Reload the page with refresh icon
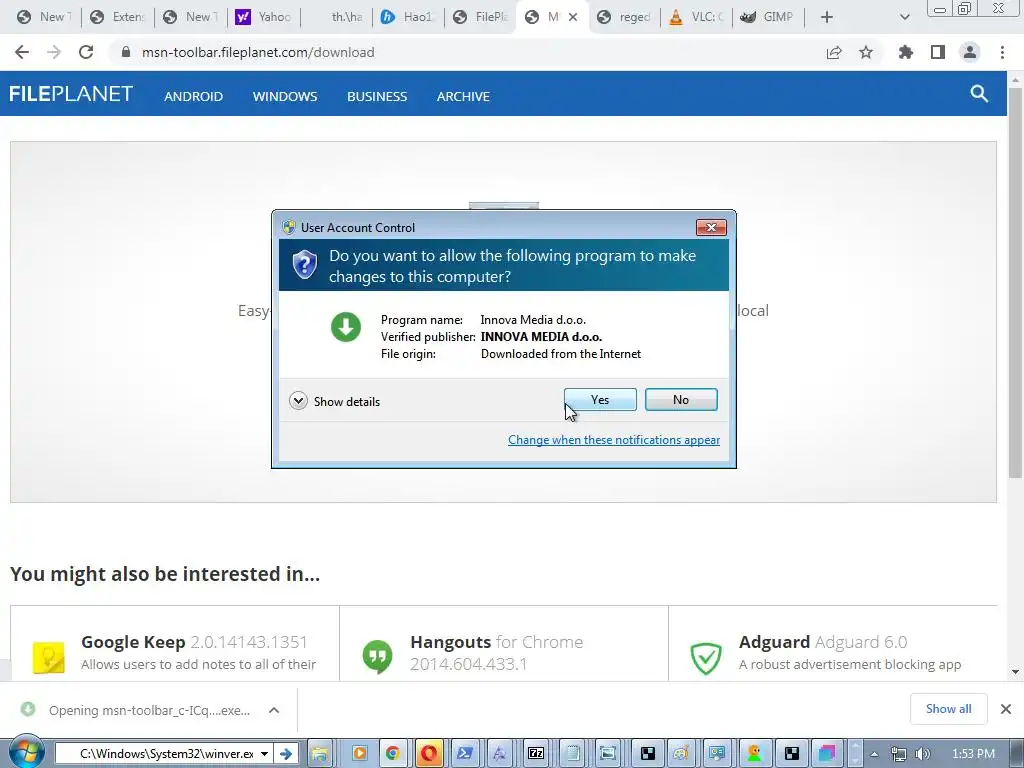 pyautogui.click(x=86, y=52)
